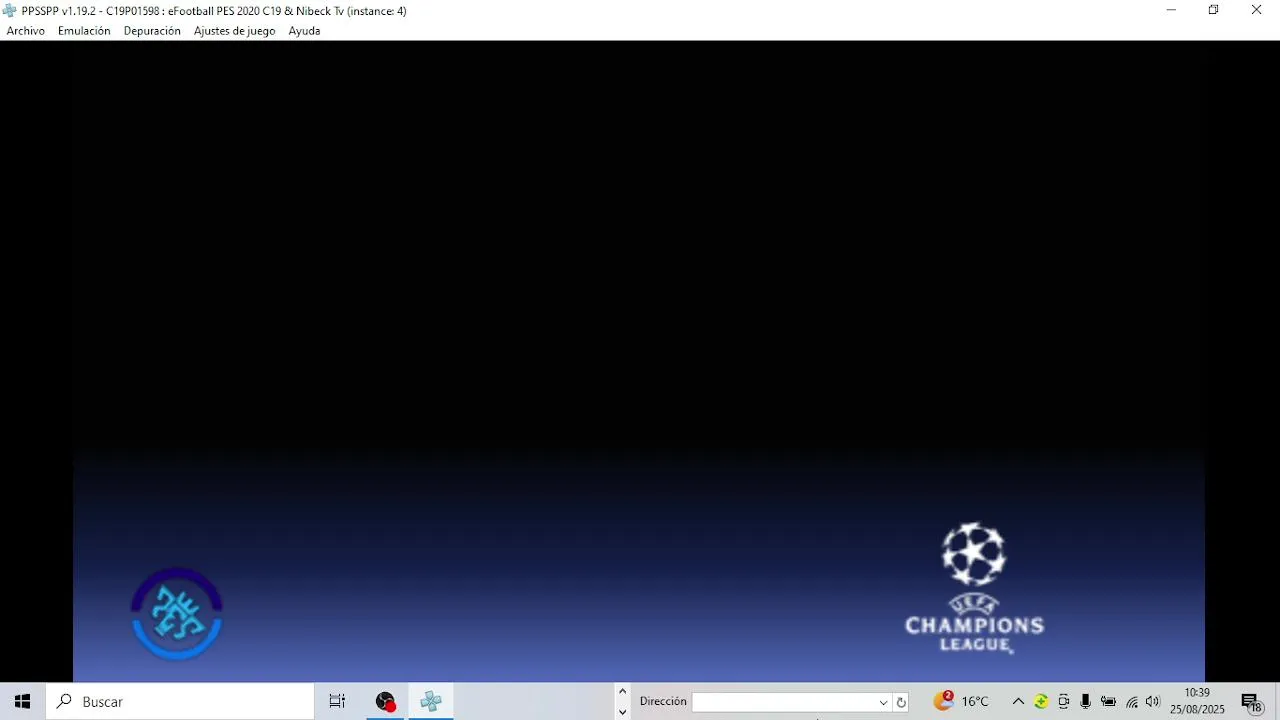Click the screen capture camera tray icon
Image resolution: width=1280 pixels, height=720 pixels.
click(1063, 702)
